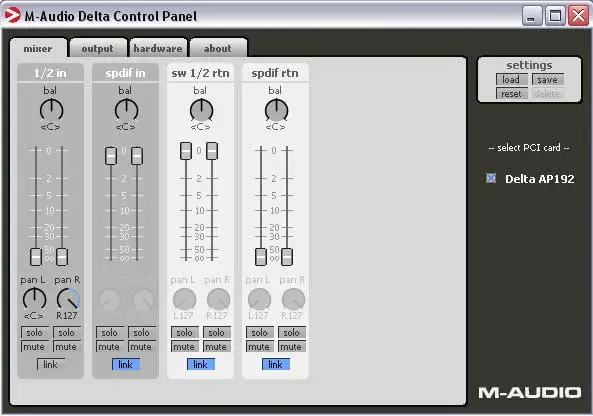
Task: Mute the right channel of sw 1/2 rtn
Action: click(217, 346)
